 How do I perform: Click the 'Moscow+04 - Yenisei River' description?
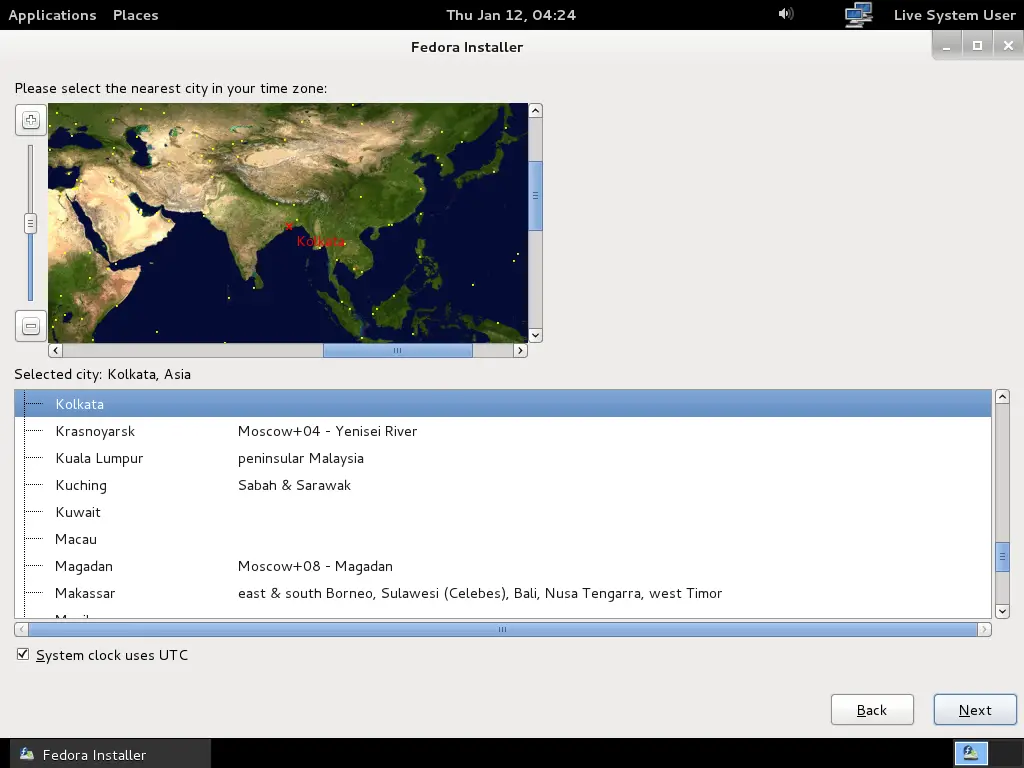point(327,431)
